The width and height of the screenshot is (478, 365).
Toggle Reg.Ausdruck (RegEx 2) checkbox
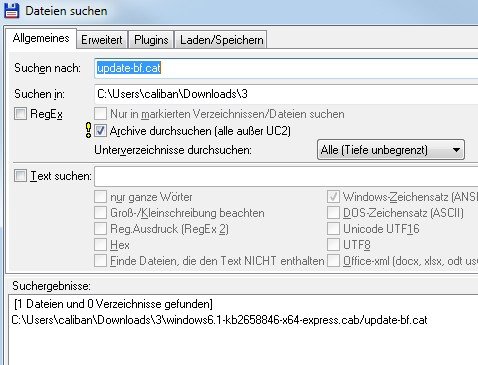(100, 229)
